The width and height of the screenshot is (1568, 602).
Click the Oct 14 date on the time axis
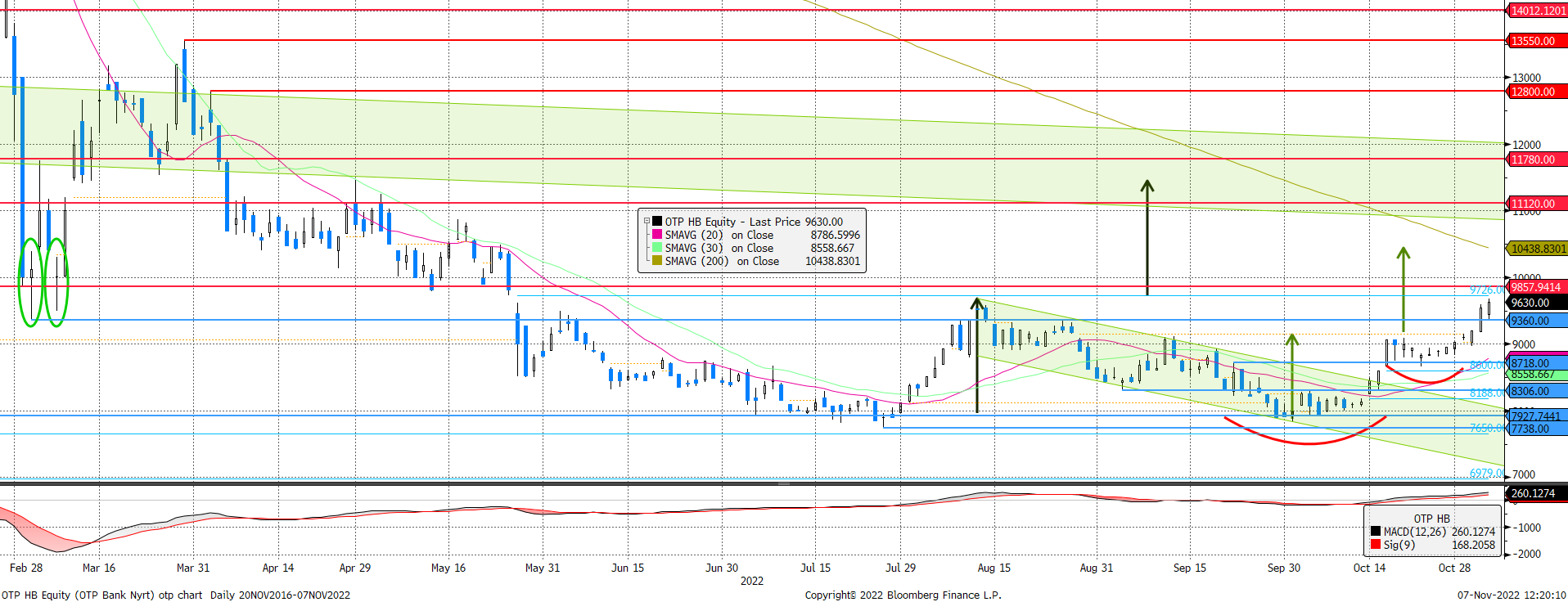(1369, 568)
